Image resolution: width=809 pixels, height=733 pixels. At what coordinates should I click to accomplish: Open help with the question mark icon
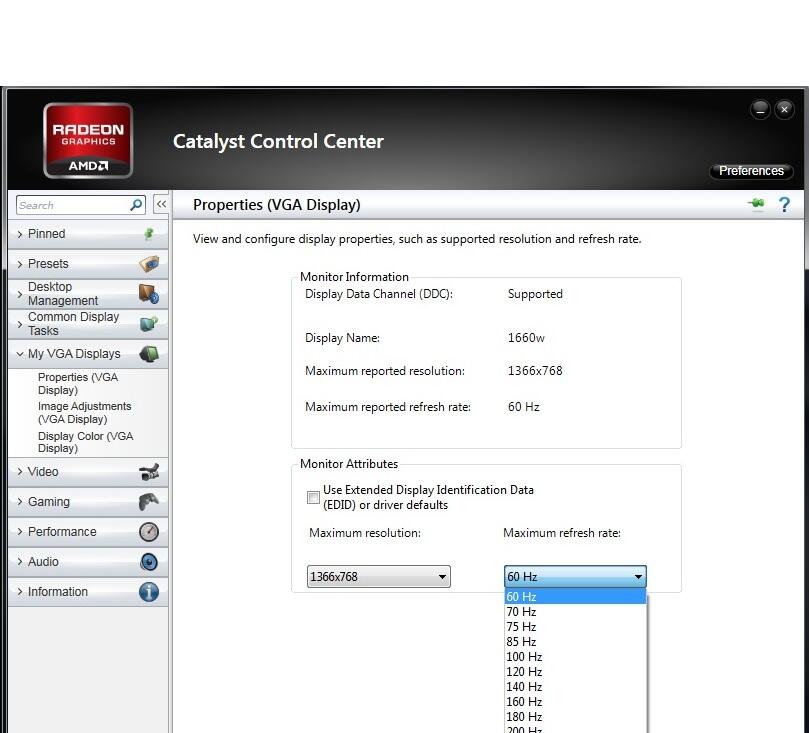tap(784, 205)
